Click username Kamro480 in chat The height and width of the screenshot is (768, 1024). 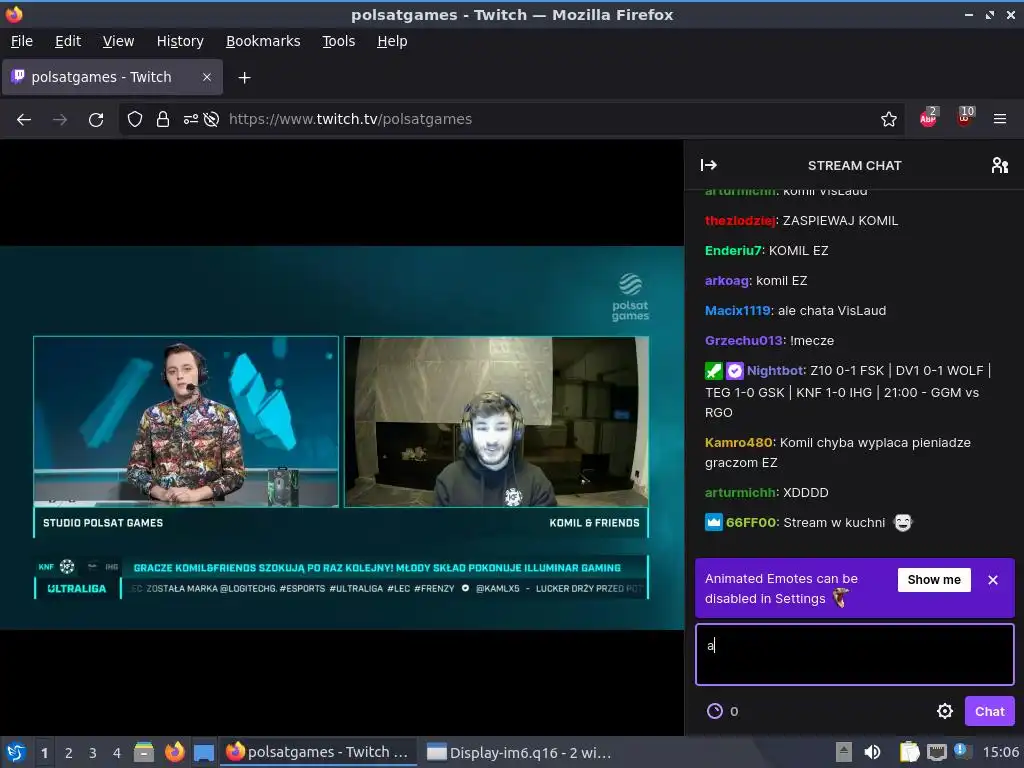pyautogui.click(x=739, y=443)
